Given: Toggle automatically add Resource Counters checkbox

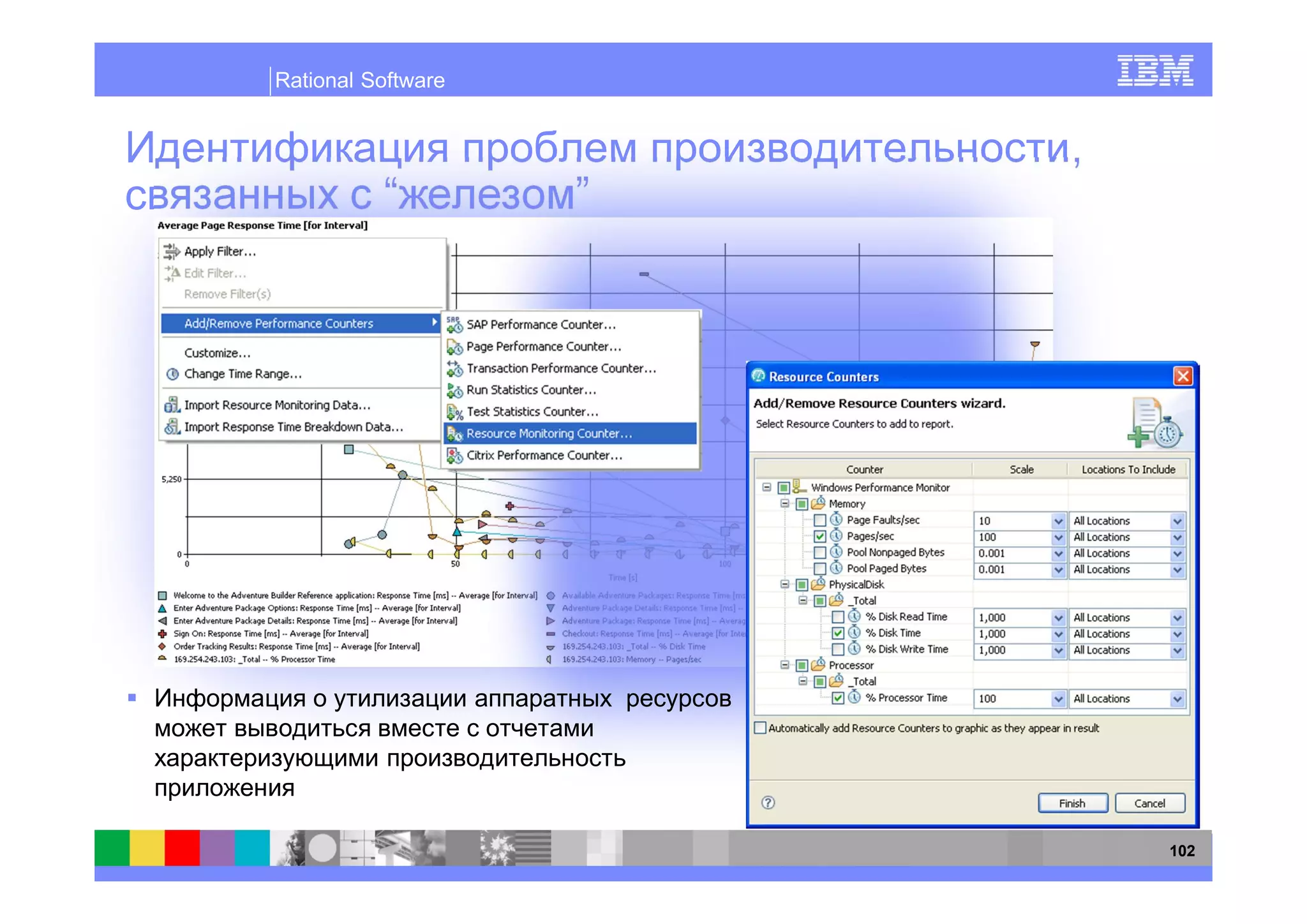Looking at the screenshot, I should tap(760, 728).
